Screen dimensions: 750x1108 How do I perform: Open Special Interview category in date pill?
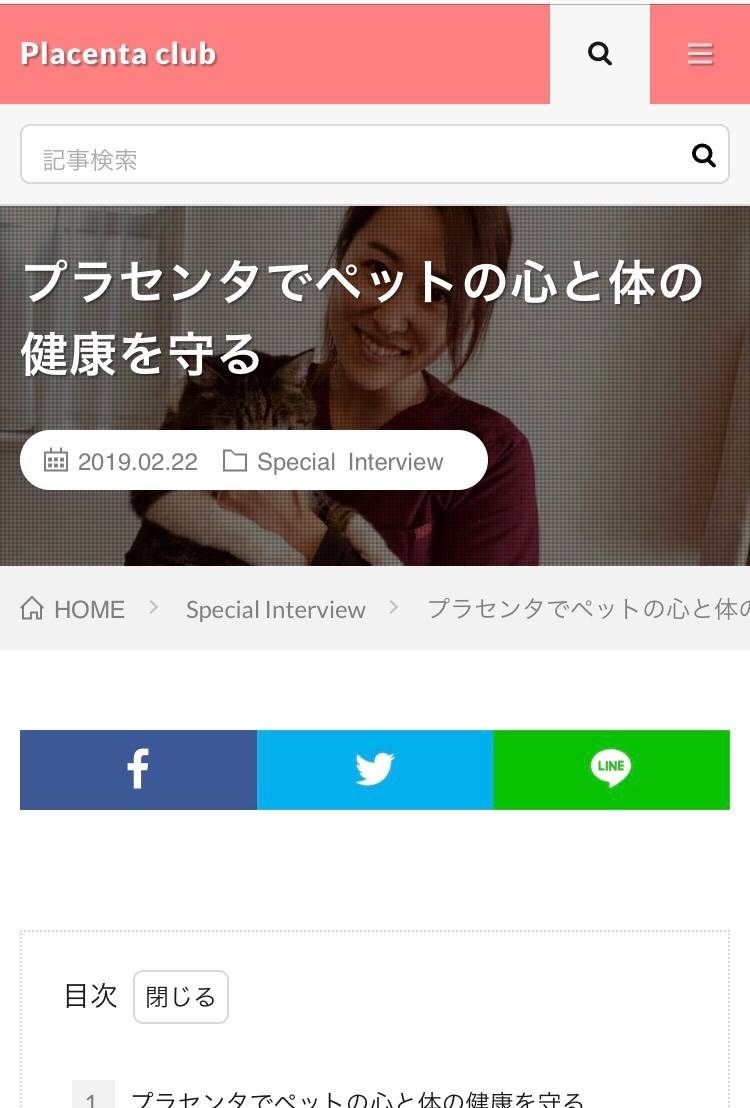pyautogui.click(x=350, y=461)
